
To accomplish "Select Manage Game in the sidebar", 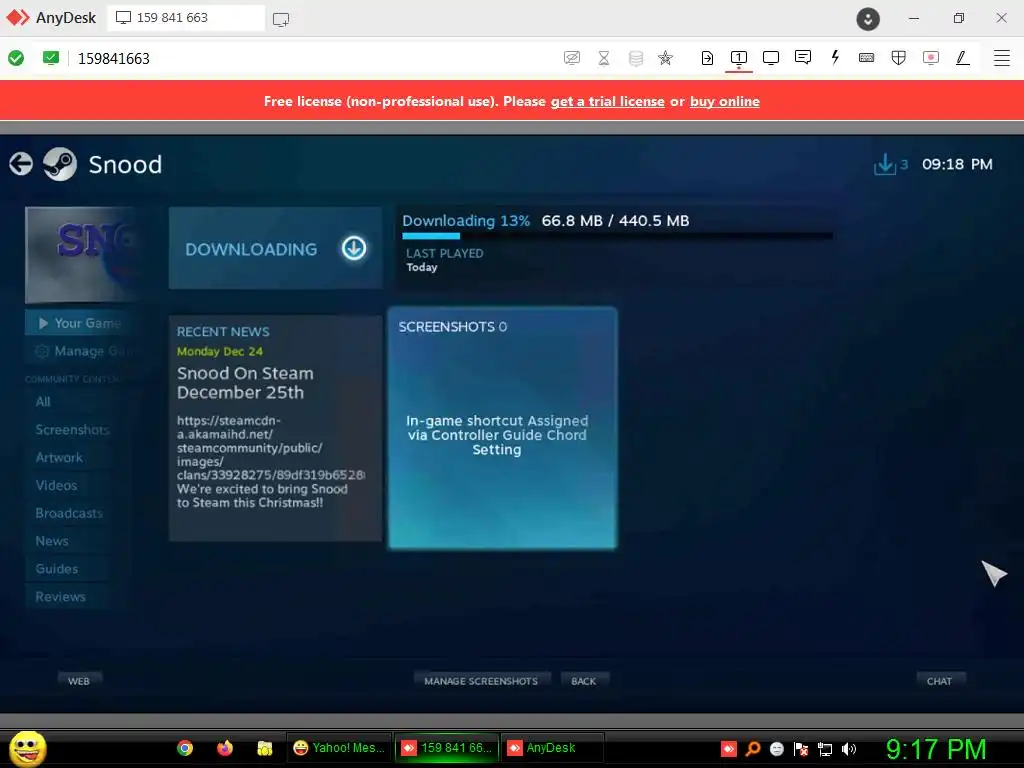I will (x=80, y=351).
